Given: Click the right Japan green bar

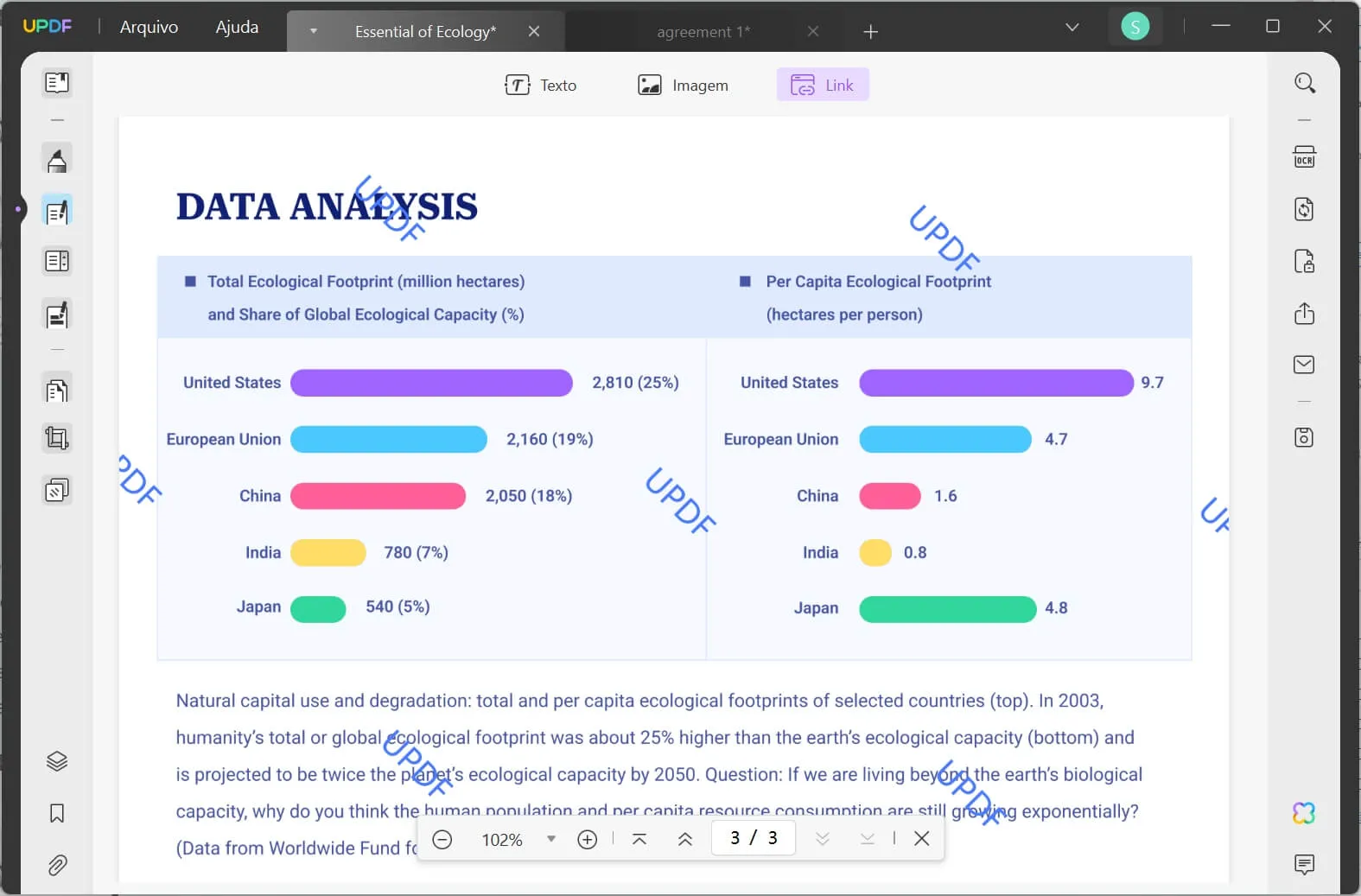Looking at the screenshot, I should (x=947, y=609).
